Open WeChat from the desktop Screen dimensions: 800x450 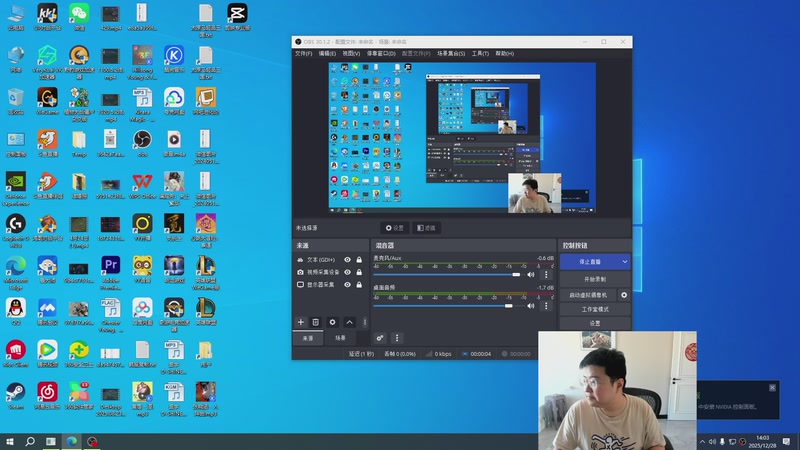pos(79,17)
